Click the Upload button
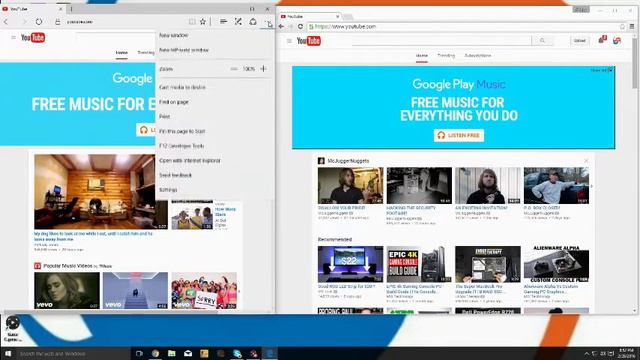Image resolution: width=640 pixels, height=360 pixels. click(580, 41)
